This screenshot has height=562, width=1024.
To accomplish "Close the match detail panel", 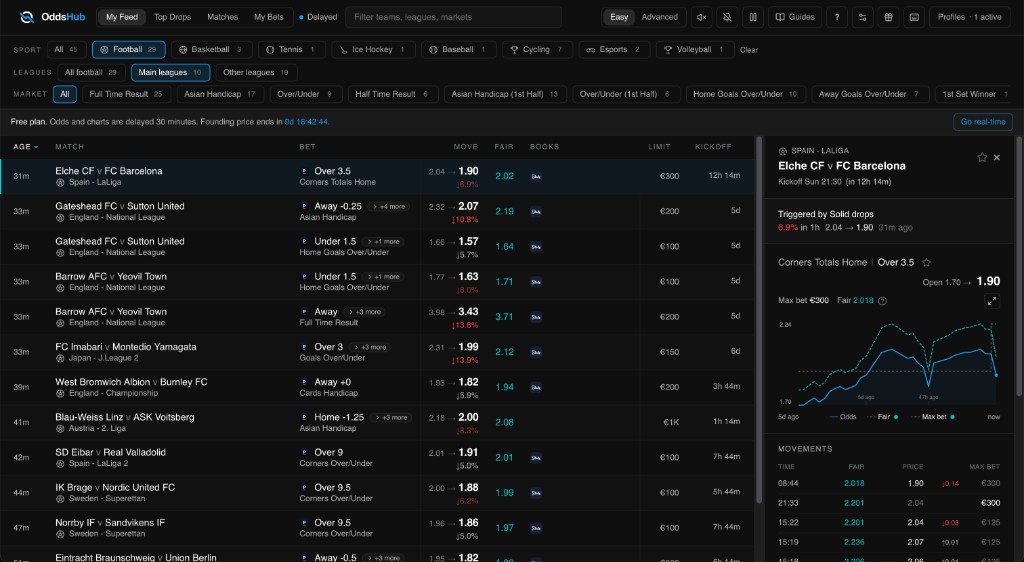I will coord(997,157).
